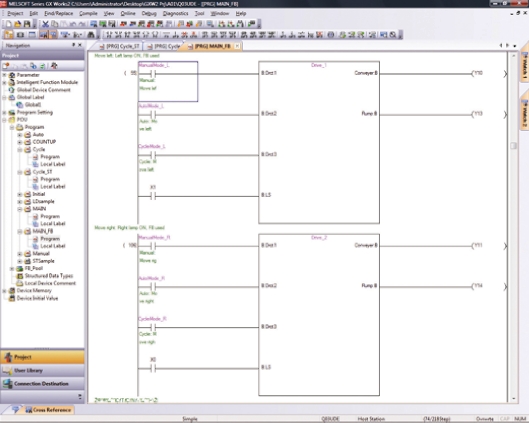Expand the Parameter tree node

point(4,75)
